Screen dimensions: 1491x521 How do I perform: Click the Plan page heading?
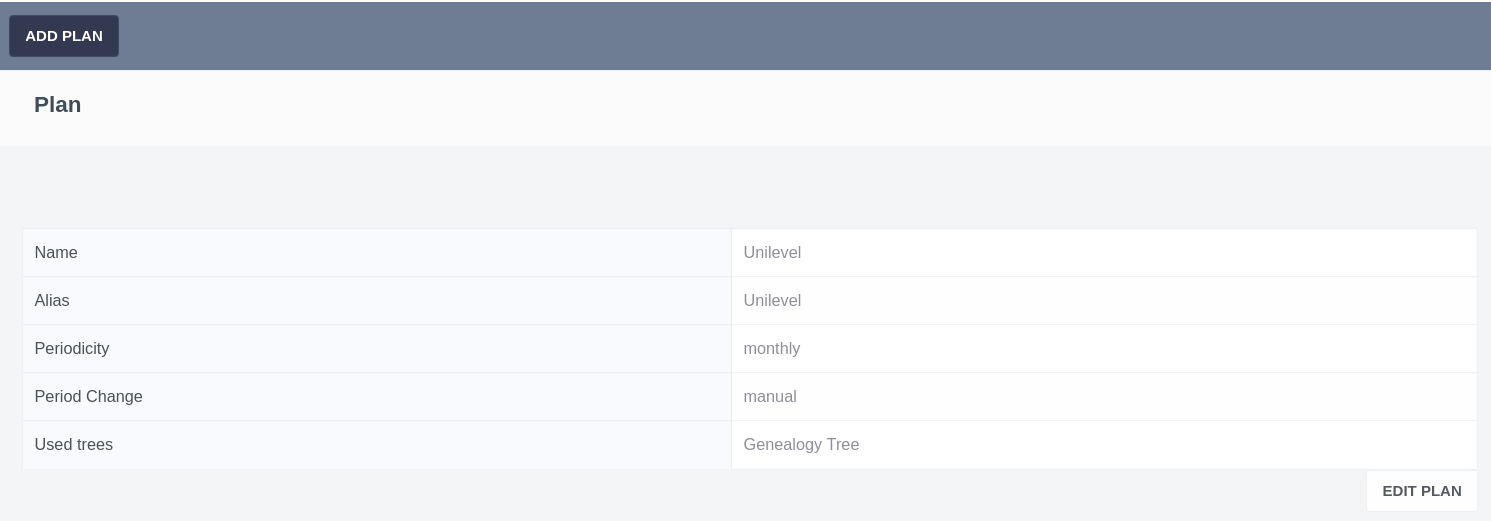click(x=58, y=105)
